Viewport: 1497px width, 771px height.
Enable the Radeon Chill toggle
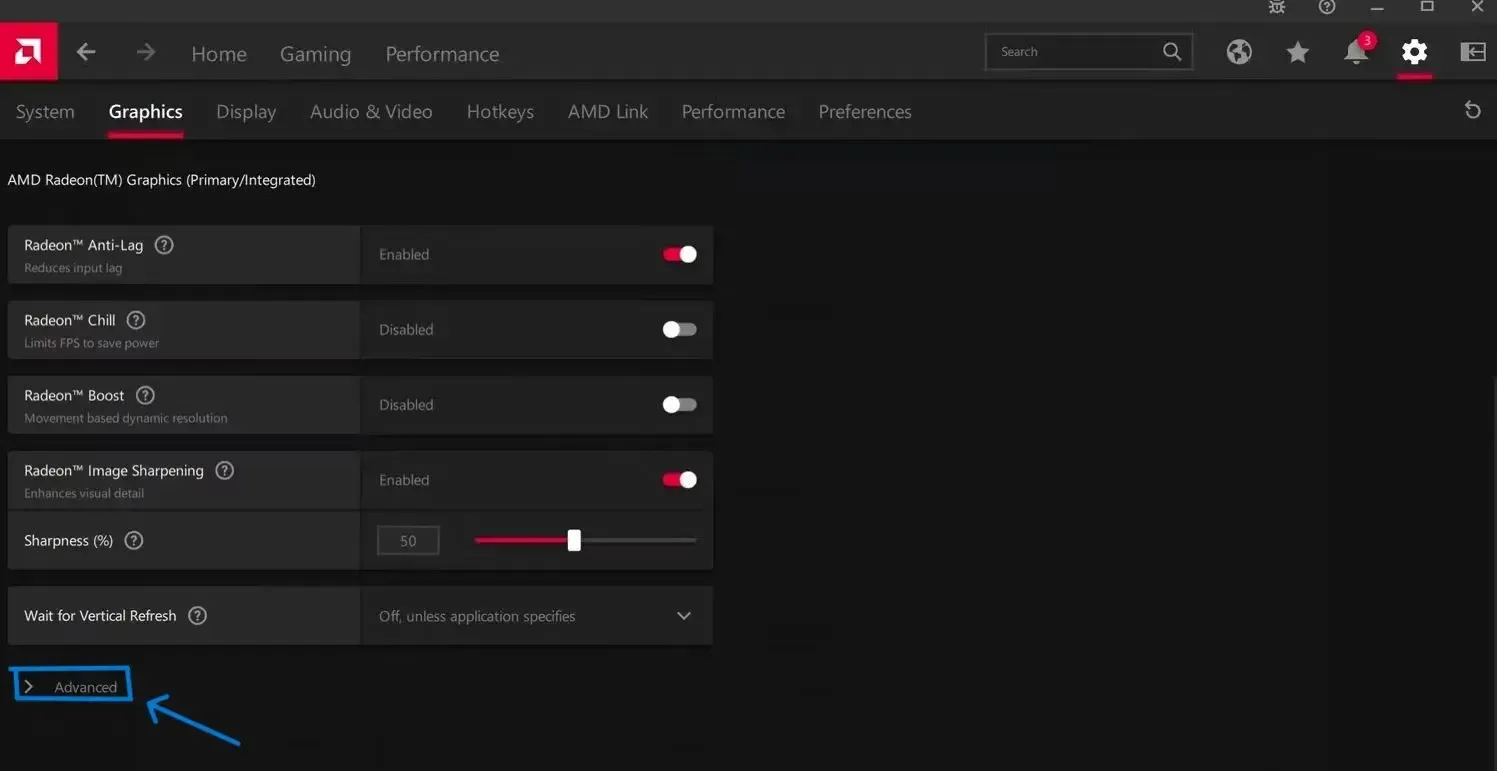[679, 329]
